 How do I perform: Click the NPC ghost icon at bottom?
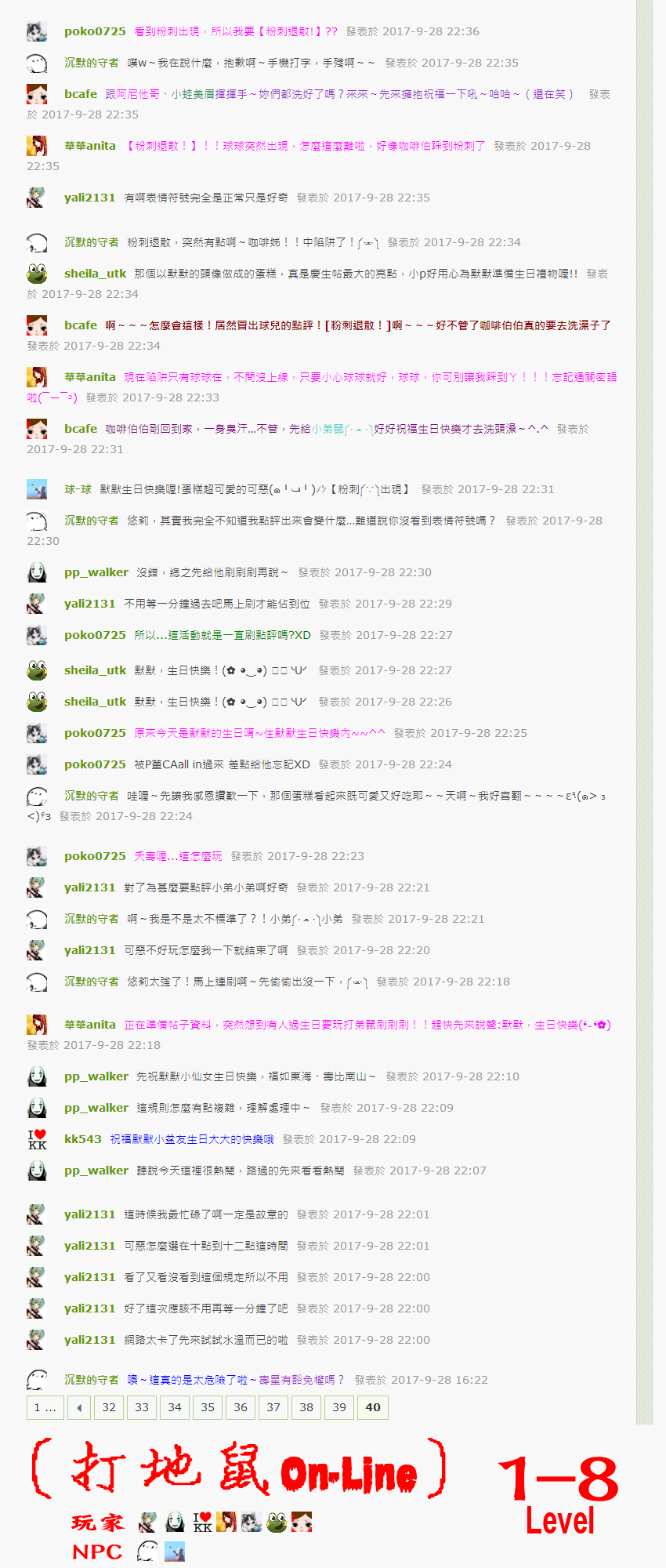point(147,1551)
